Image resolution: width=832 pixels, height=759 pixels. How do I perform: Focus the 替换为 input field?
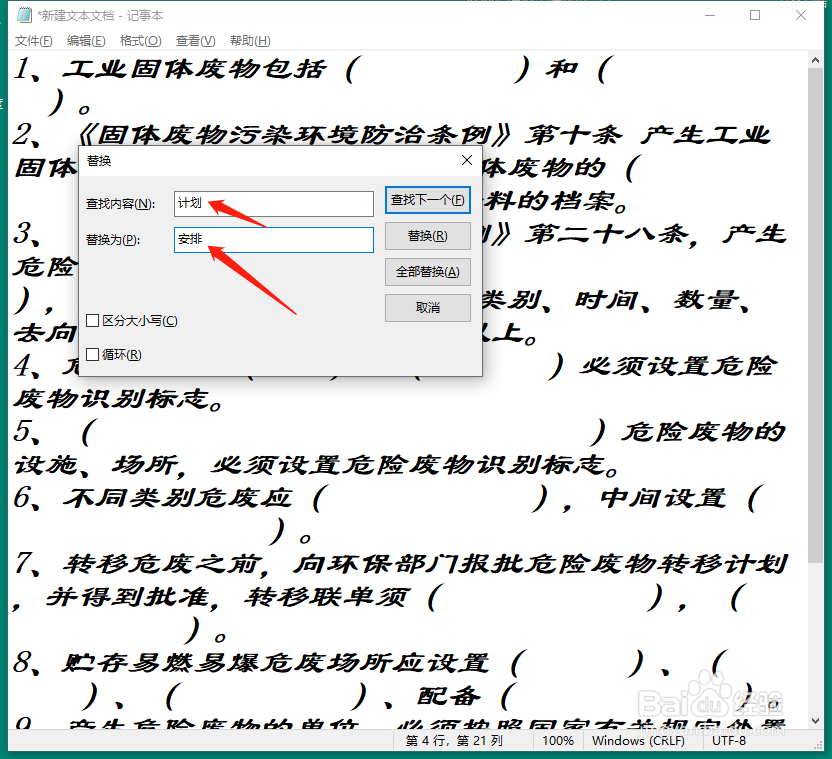tap(274, 240)
